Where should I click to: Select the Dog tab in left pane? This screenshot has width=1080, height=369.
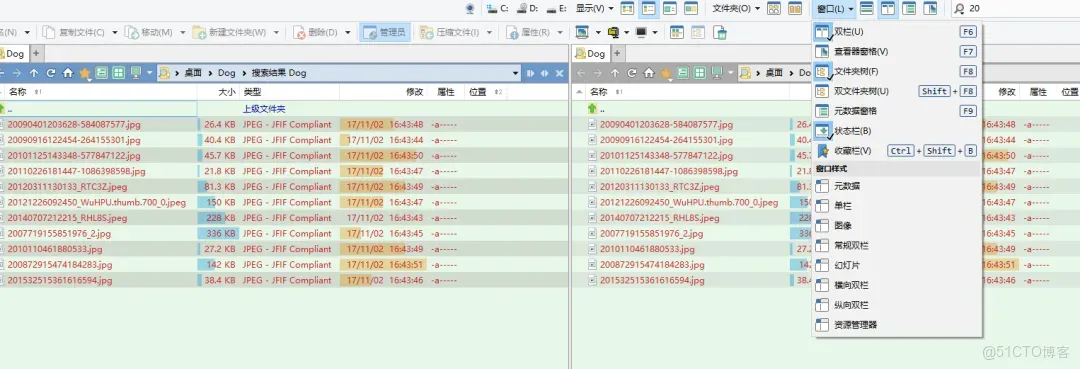(14, 53)
